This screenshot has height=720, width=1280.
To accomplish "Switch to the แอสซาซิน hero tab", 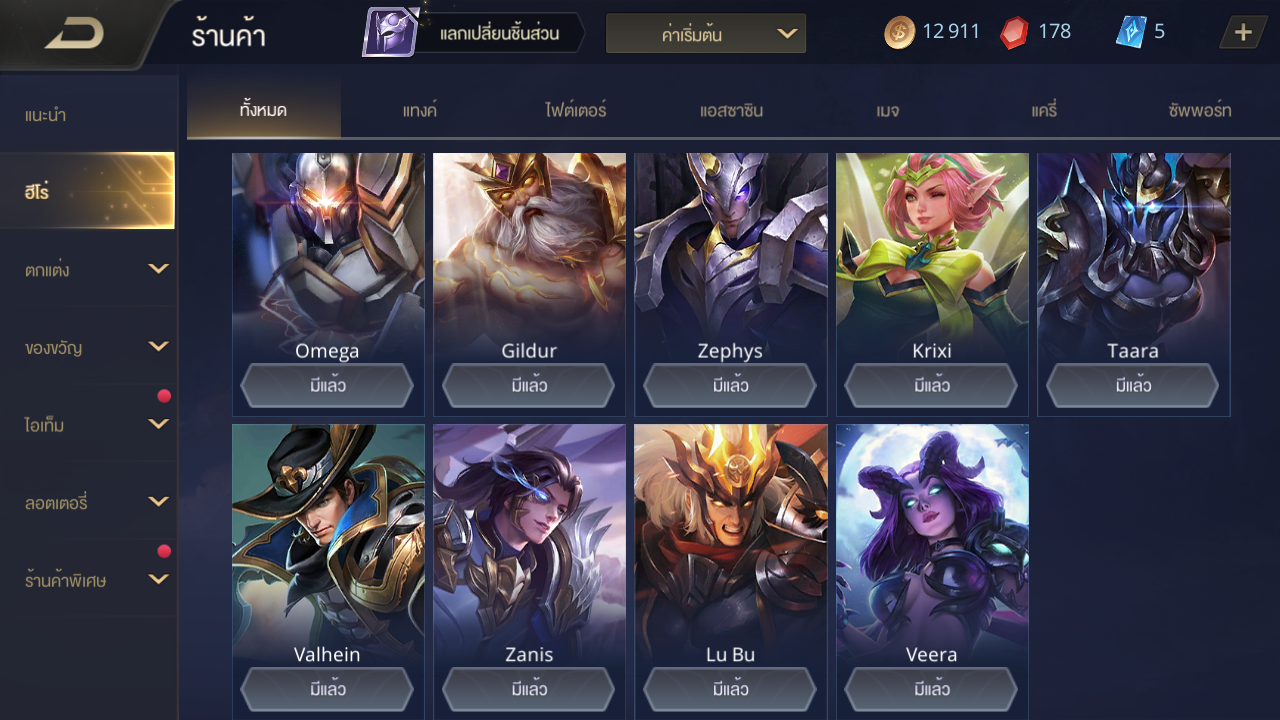I will click(731, 110).
